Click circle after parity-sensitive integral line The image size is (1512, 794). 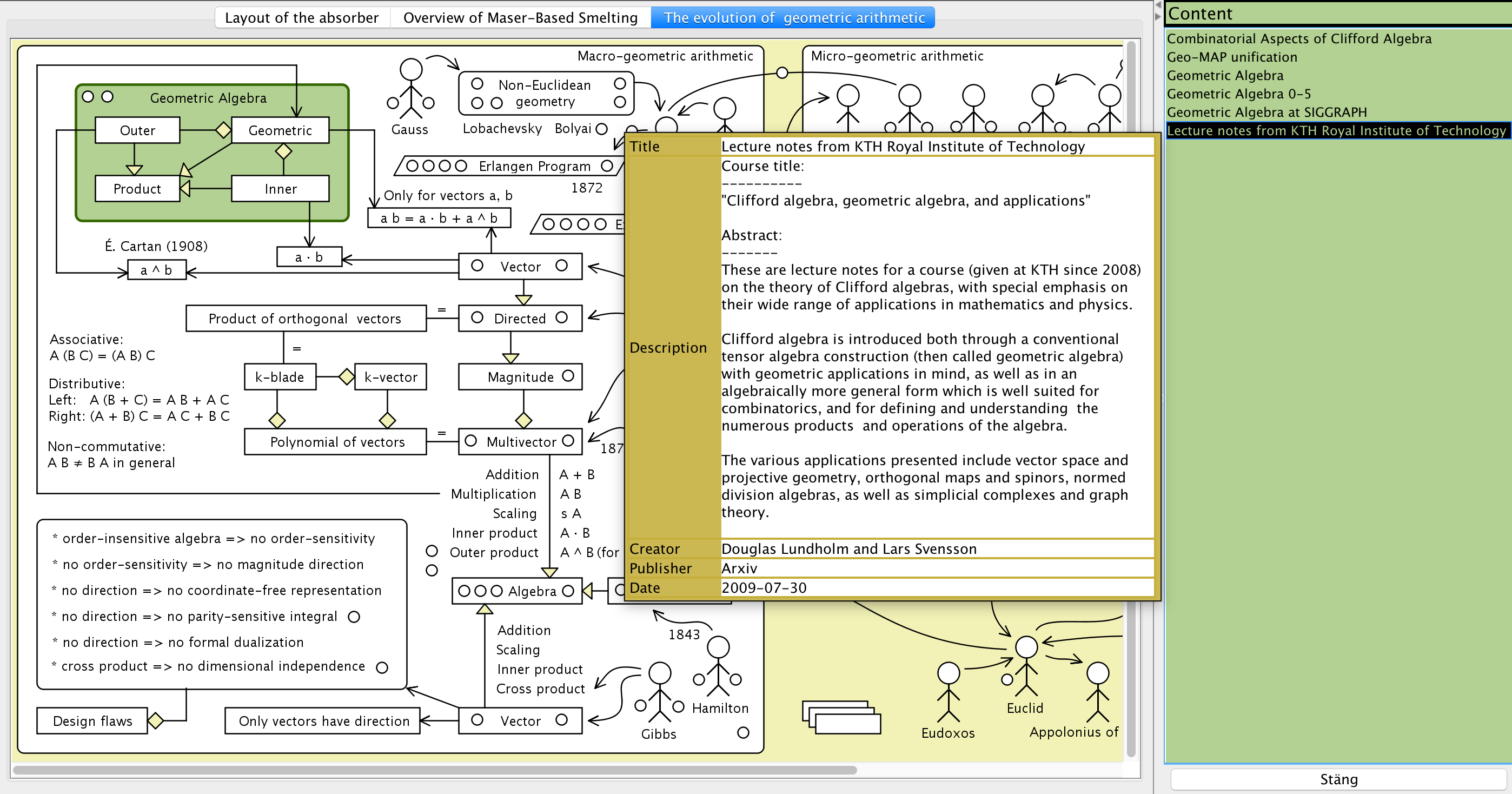(x=354, y=617)
